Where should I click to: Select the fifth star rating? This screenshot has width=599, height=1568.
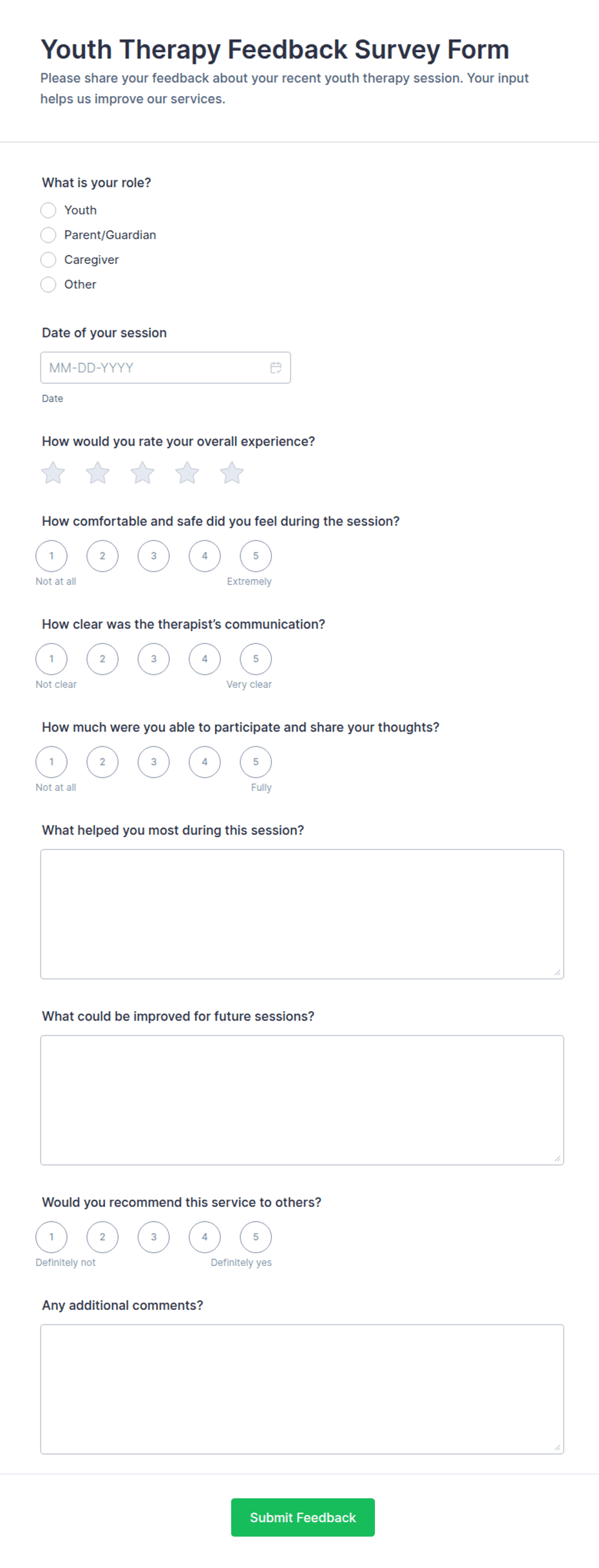point(232,473)
